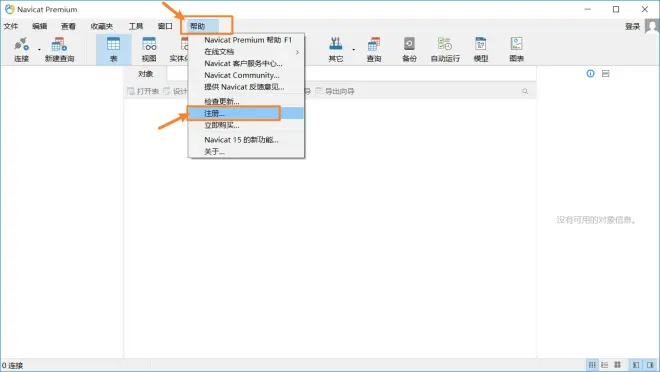Toggle the left navigation pane icon
The width and height of the screenshot is (660, 372).
[636, 365]
